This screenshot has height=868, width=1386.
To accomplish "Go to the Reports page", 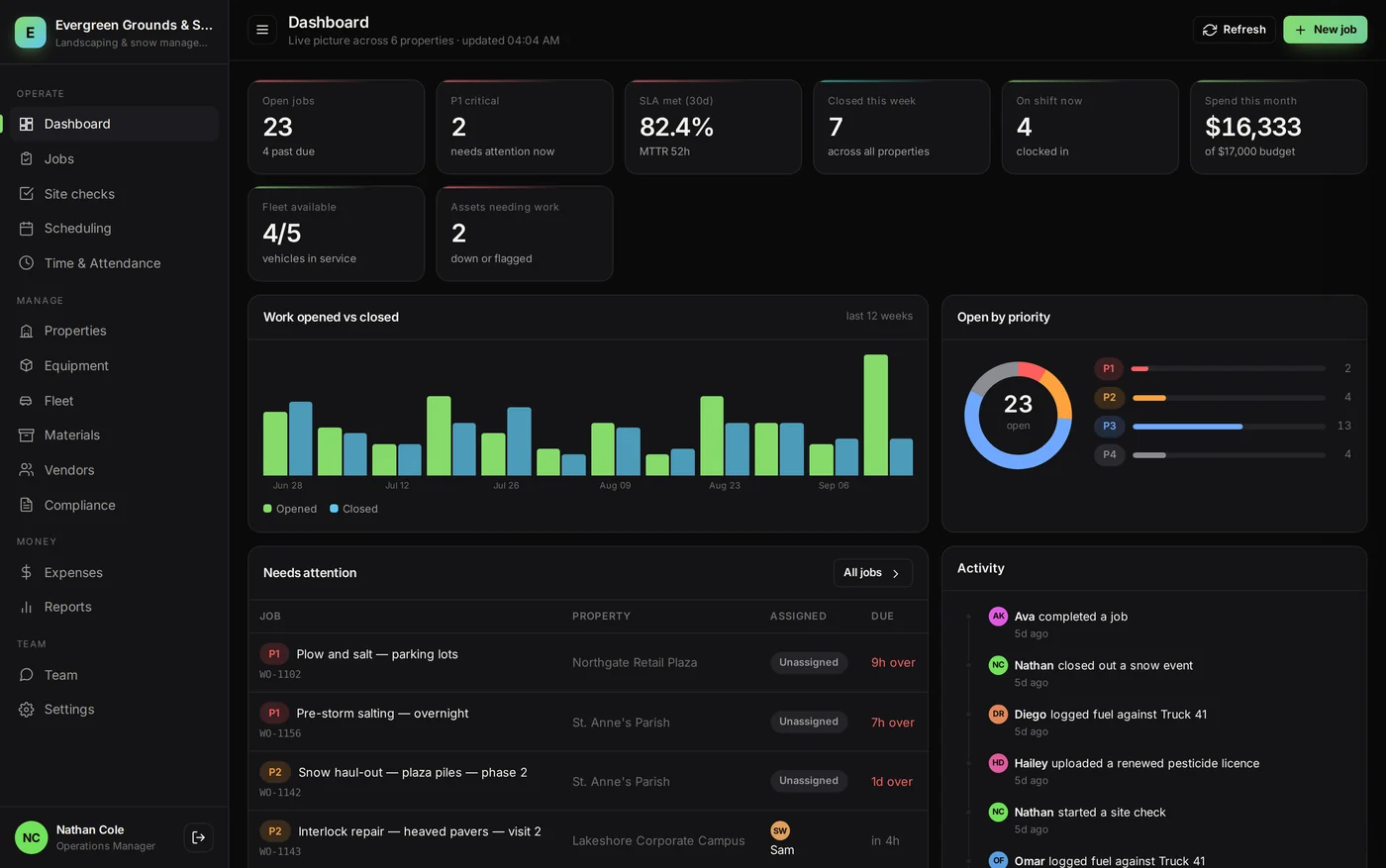I will (115, 607).
